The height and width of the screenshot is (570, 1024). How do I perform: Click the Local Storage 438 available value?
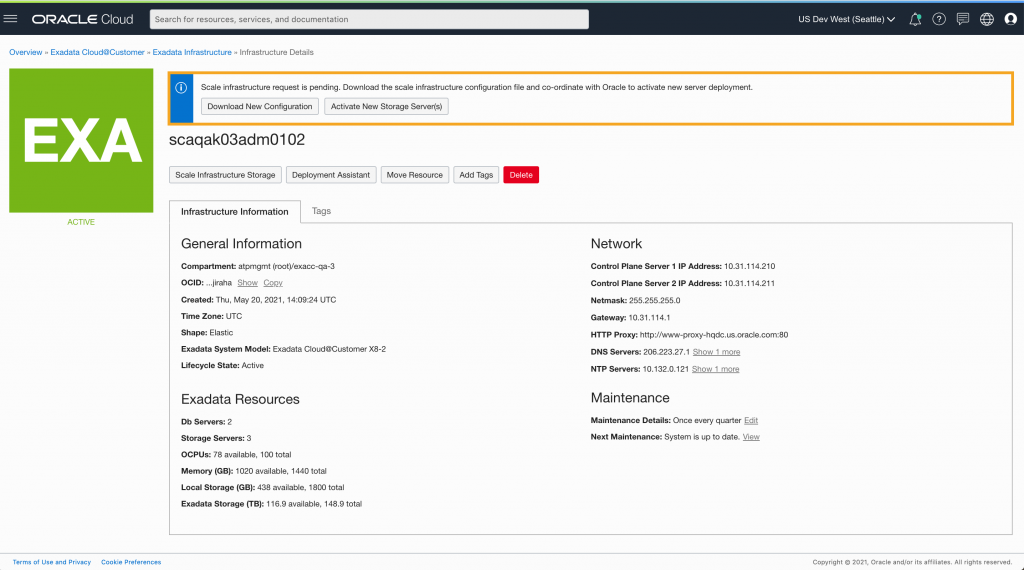pos(300,487)
